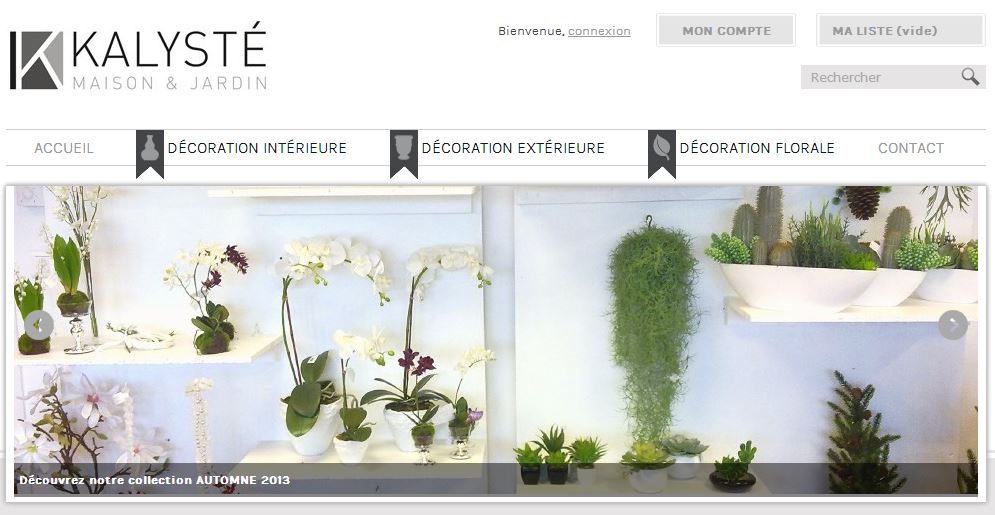
Task: Click the Automne 2013 collection caption
Action: coord(155,480)
